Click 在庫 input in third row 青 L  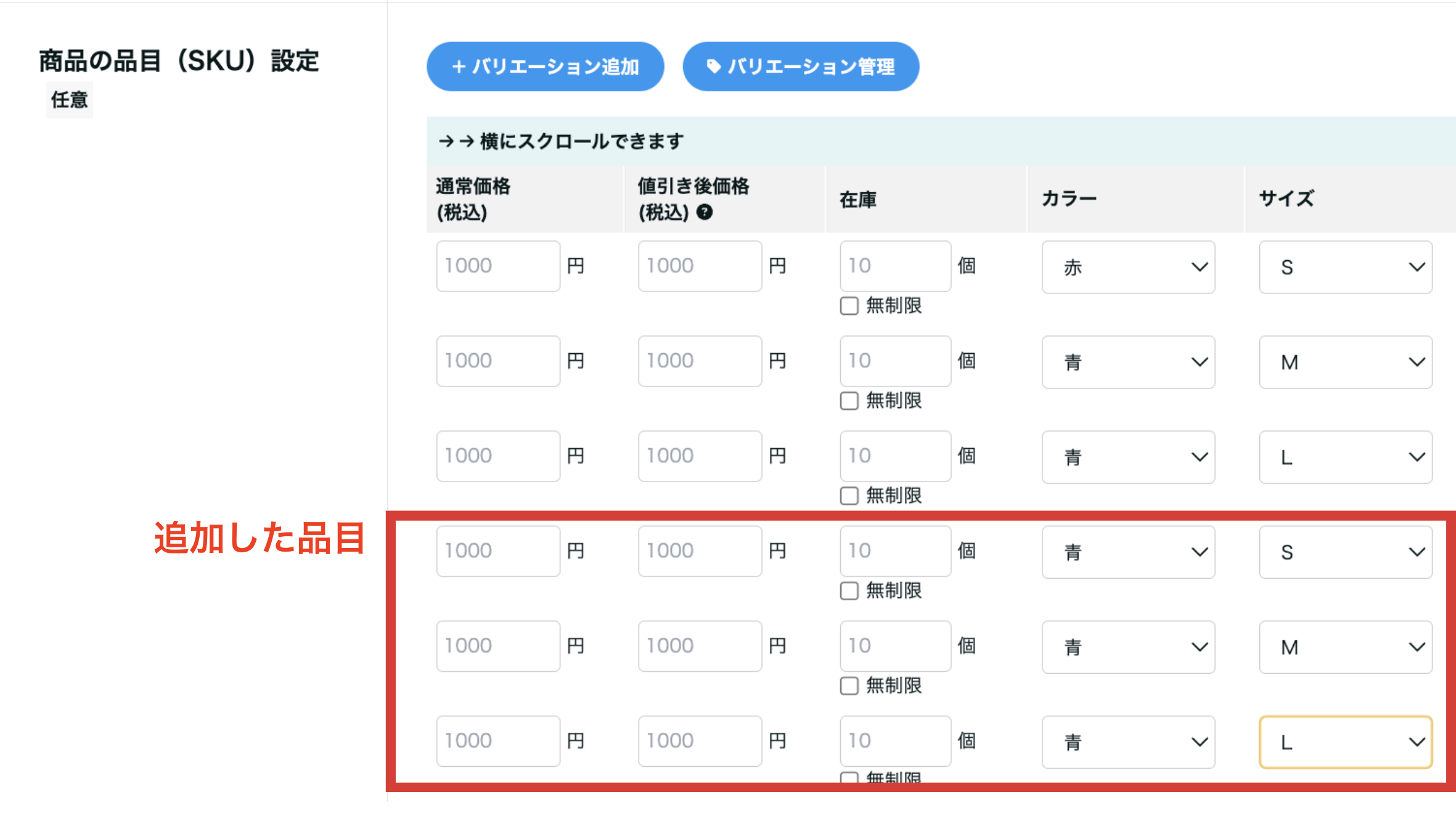(x=896, y=455)
